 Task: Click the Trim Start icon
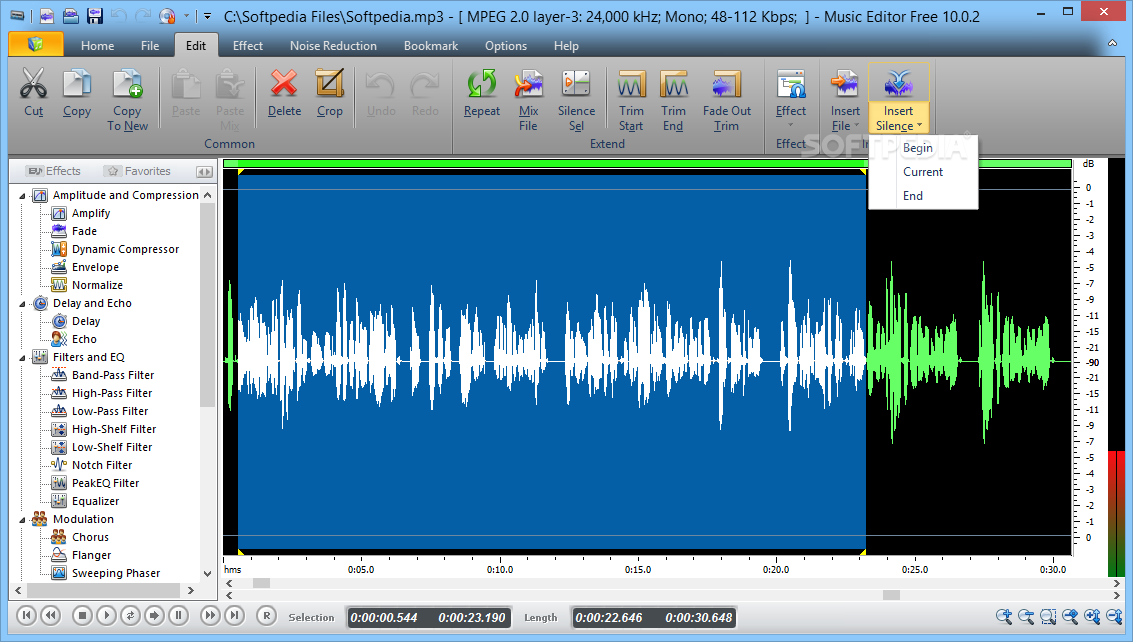point(631,85)
